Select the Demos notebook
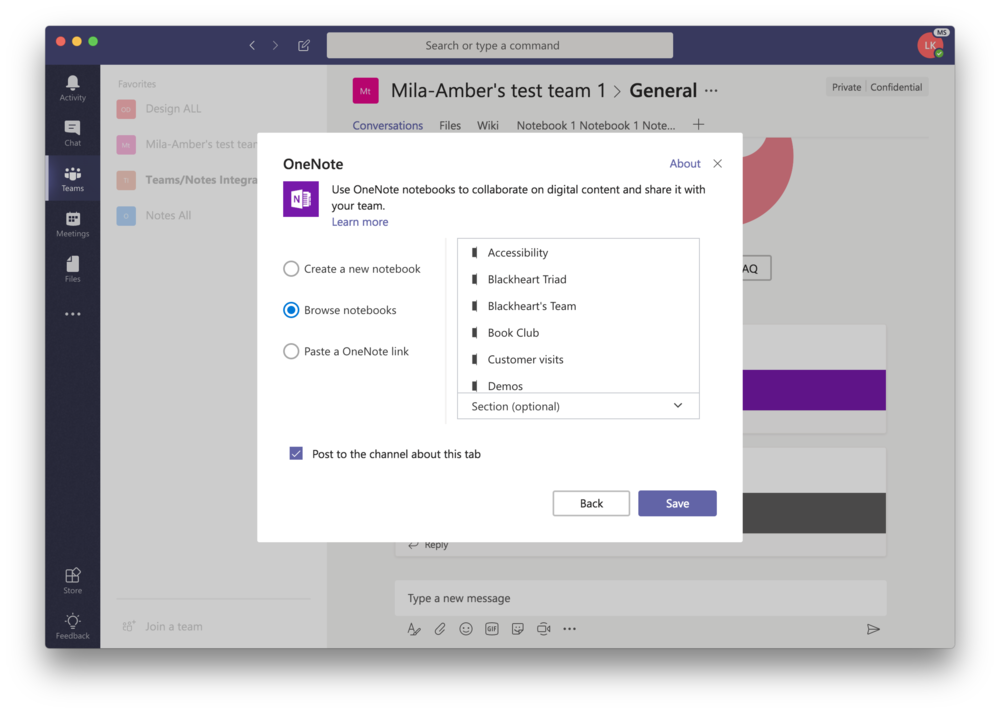The image size is (1000, 713). (x=578, y=384)
